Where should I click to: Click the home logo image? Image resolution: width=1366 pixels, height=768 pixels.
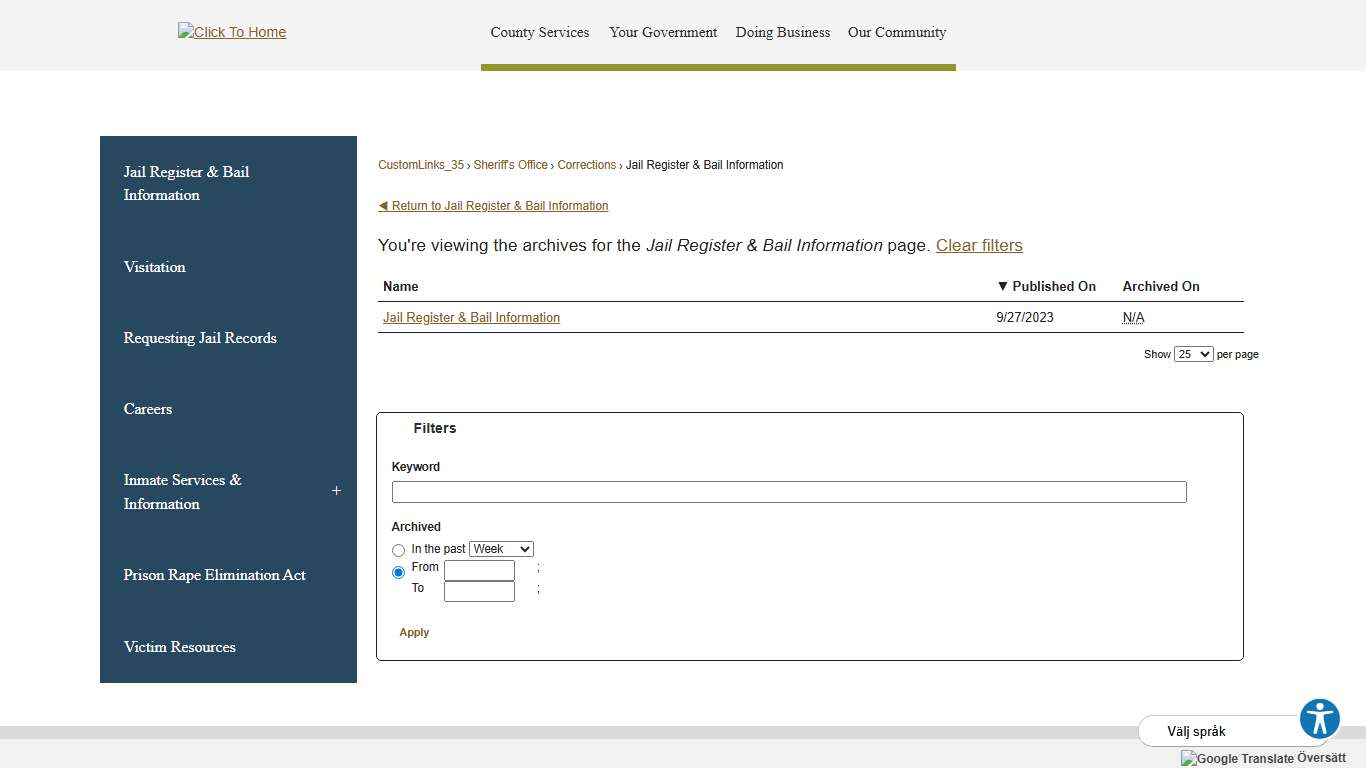pos(232,32)
